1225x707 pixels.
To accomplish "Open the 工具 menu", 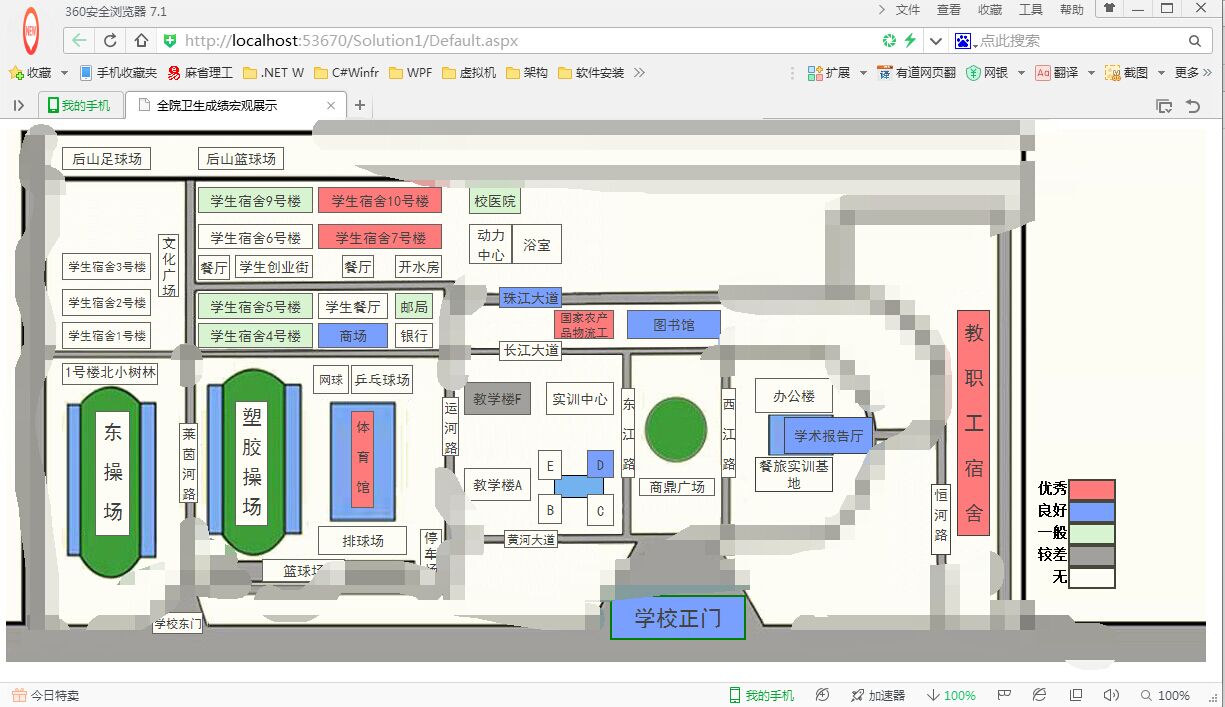I will click(x=1031, y=9).
